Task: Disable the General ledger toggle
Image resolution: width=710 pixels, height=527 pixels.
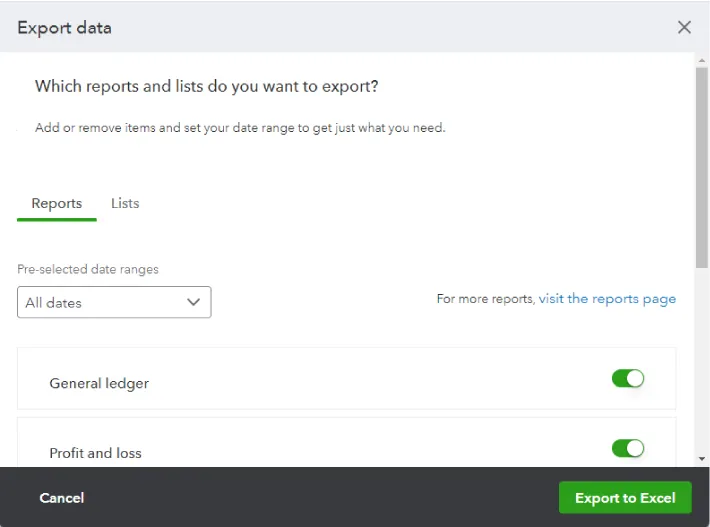Action: coord(628,379)
